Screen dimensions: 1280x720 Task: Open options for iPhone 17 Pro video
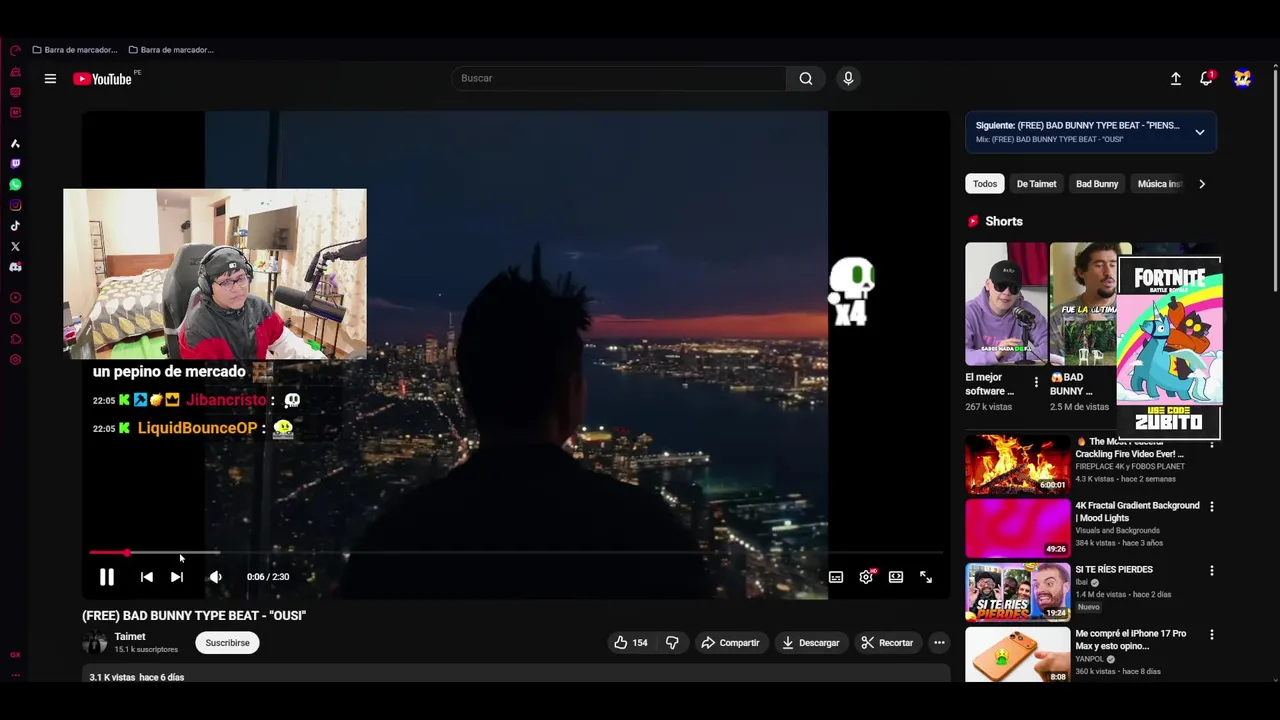coord(1212,635)
